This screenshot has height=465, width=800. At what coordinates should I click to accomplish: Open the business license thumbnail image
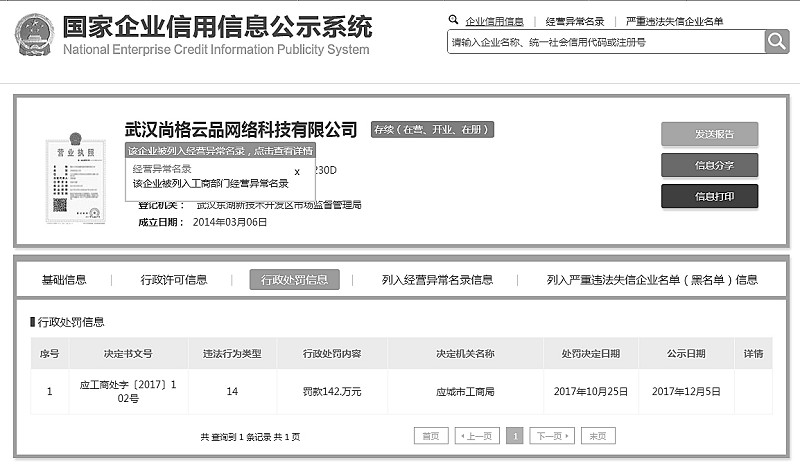click(x=75, y=178)
